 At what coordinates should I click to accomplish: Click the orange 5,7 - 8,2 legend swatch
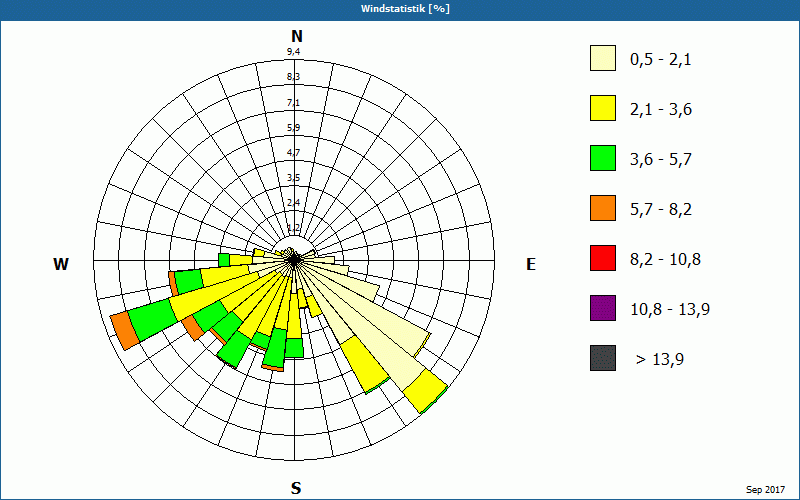tap(603, 208)
